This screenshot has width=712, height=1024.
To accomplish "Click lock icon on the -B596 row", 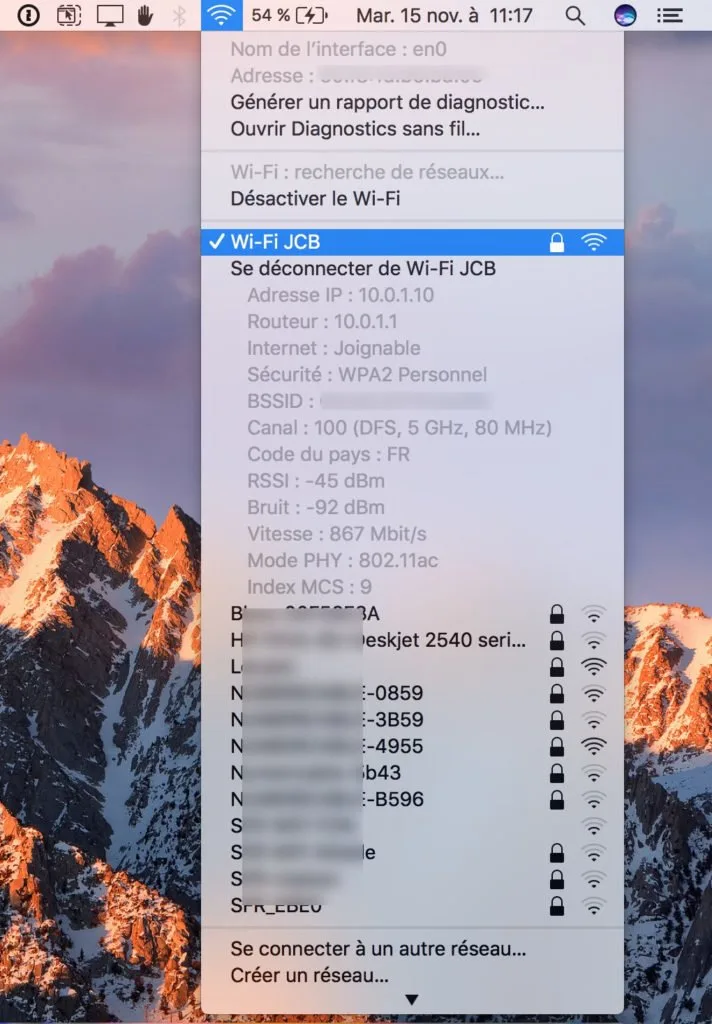I will [557, 800].
